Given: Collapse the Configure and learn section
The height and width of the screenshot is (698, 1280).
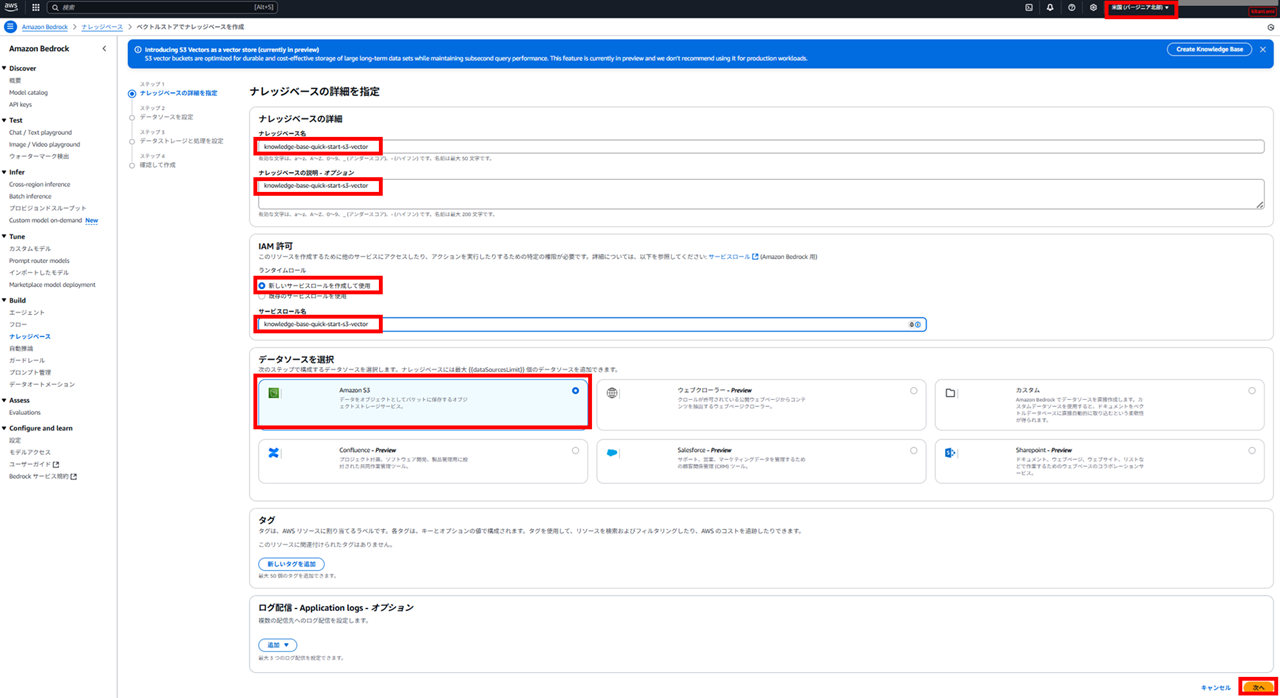Looking at the screenshot, I should pyautogui.click(x=4, y=428).
